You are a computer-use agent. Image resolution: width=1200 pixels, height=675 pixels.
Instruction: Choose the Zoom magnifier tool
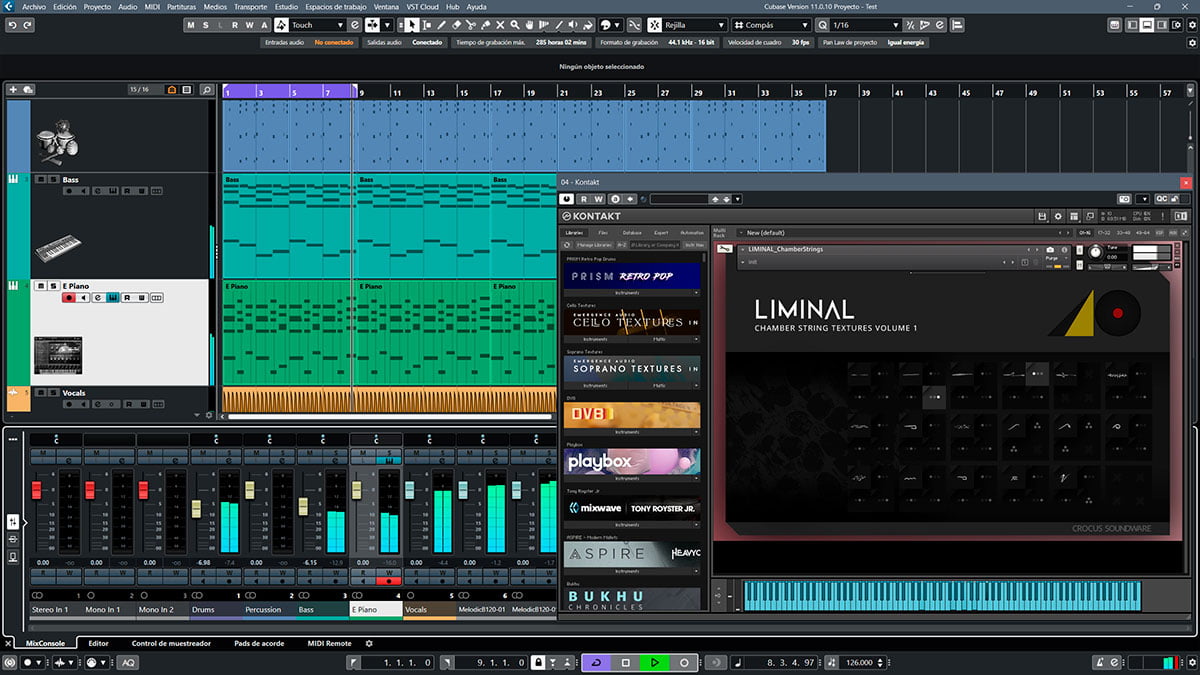[x=516, y=25]
